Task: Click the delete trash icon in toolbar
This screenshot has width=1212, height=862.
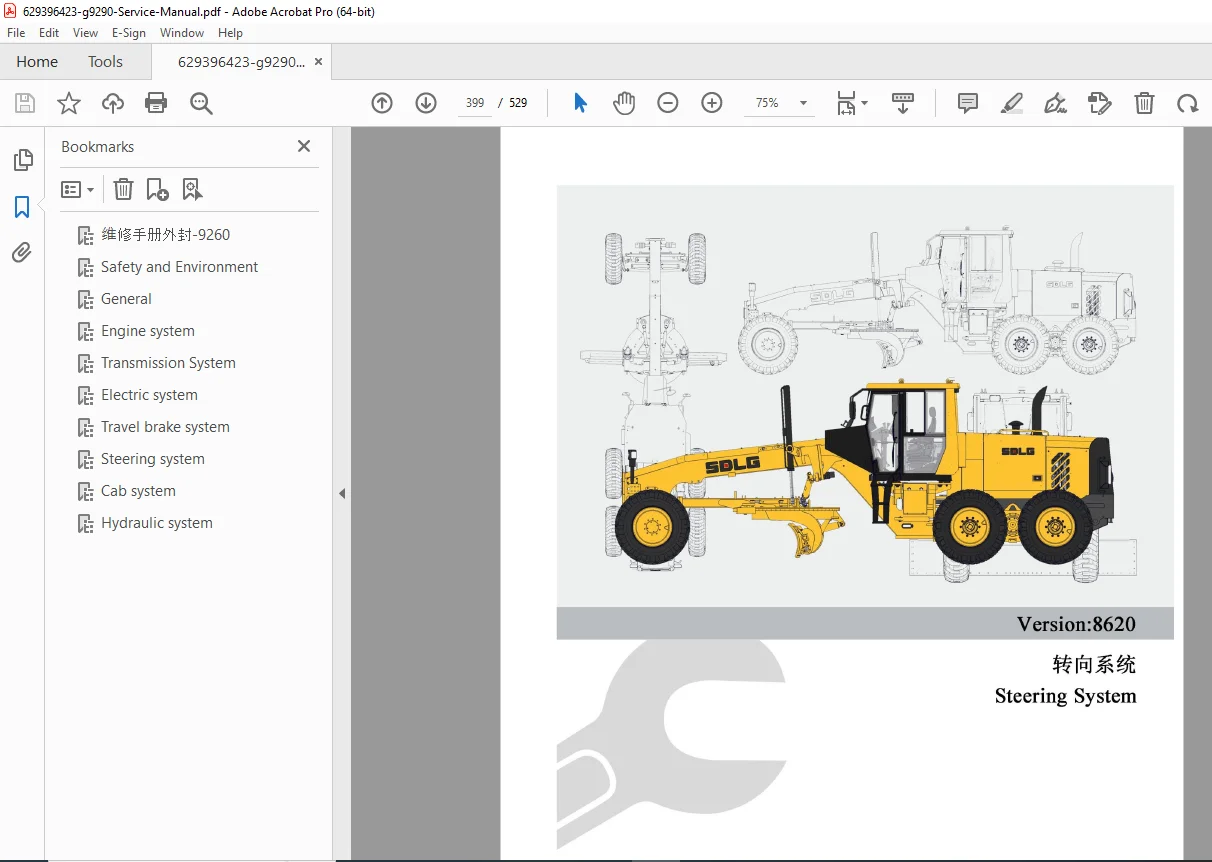Action: [1144, 103]
